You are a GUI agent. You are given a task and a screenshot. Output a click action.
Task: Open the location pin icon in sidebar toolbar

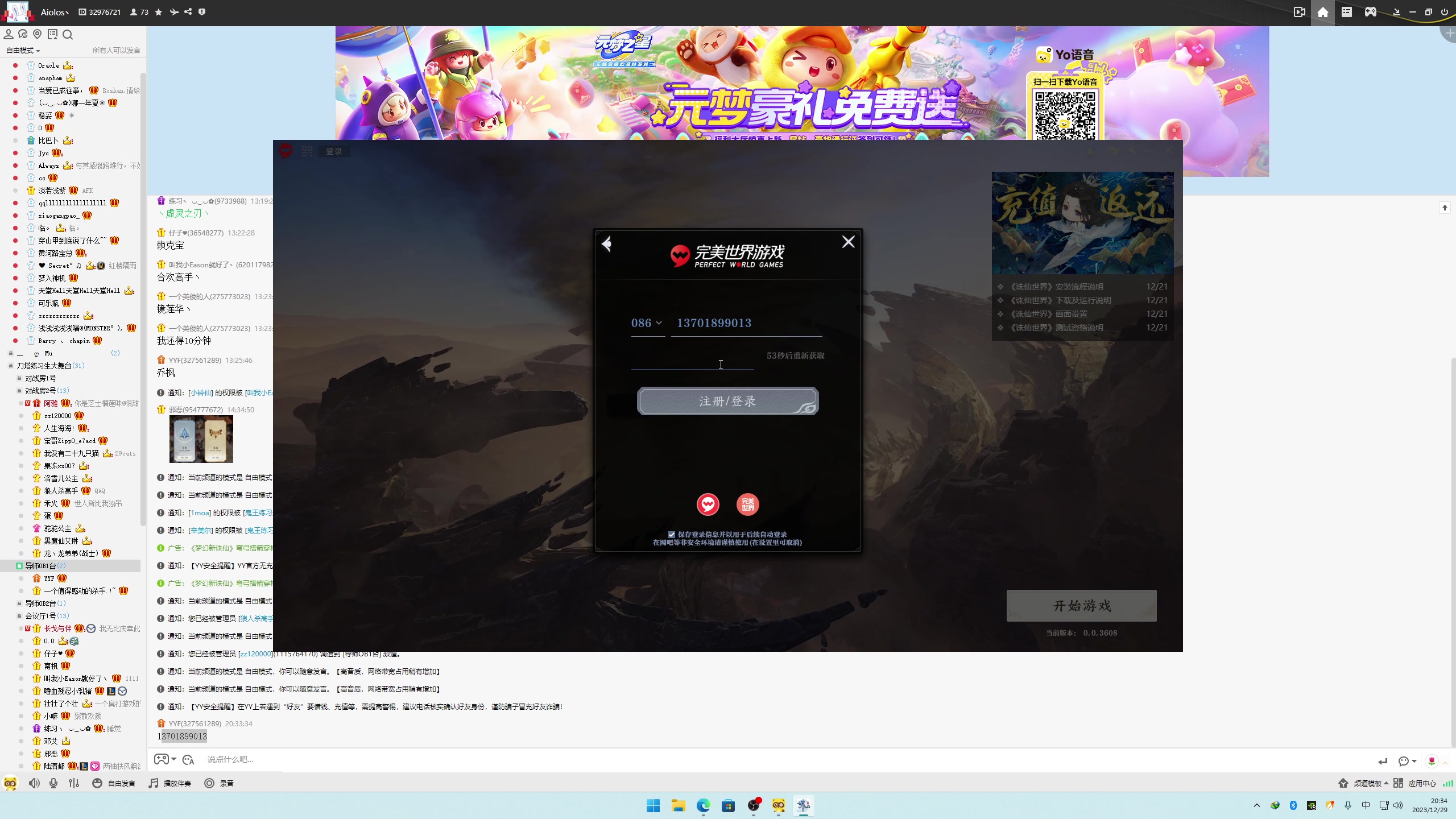(x=38, y=35)
